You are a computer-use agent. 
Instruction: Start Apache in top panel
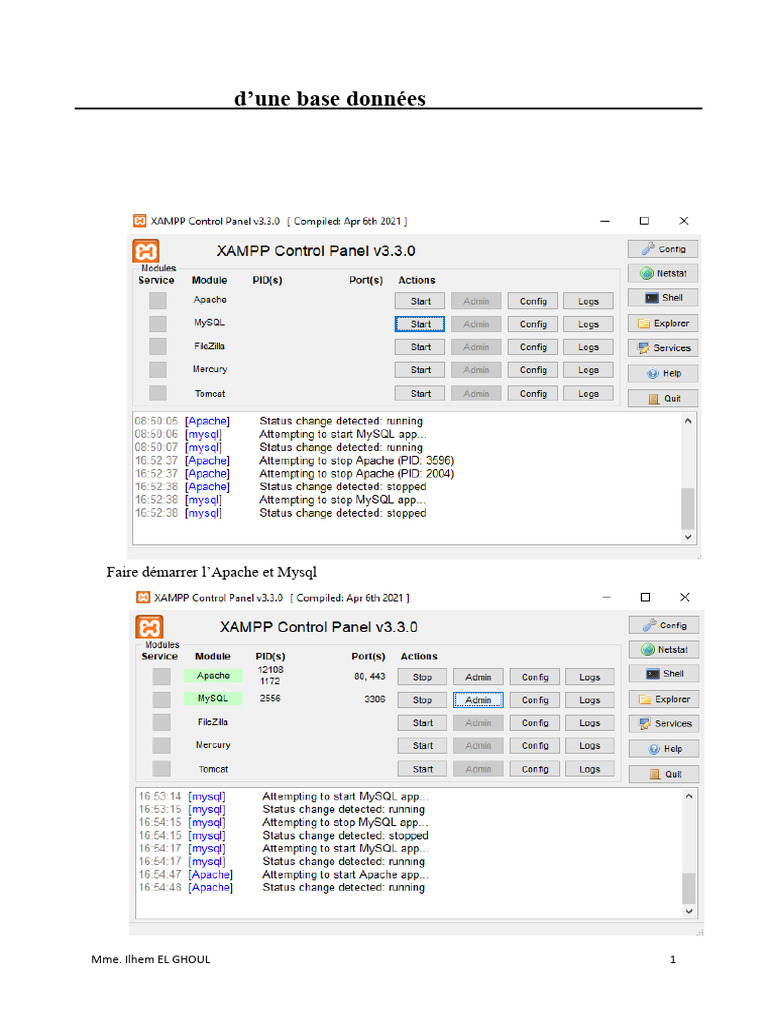click(420, 301)
